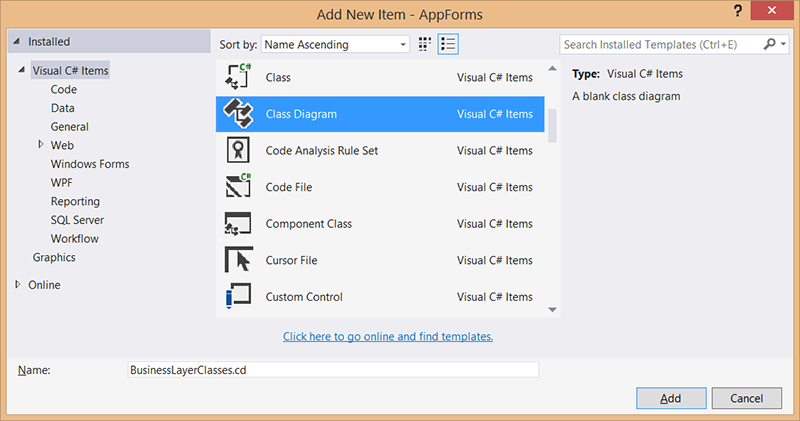Screen dimensions: 800x421
Task: Select the Data category
Action: 63,108
